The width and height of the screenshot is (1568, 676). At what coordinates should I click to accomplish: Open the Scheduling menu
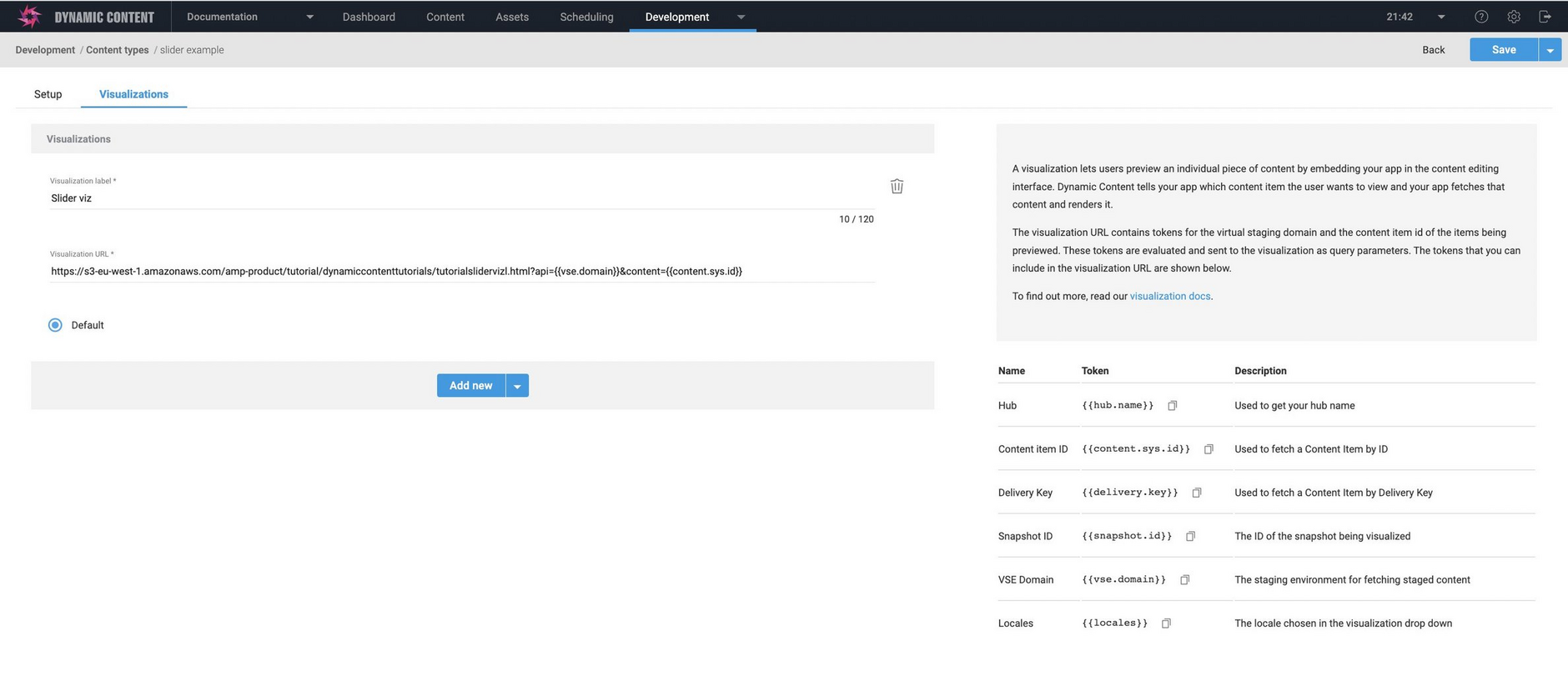tap(586, 17)
